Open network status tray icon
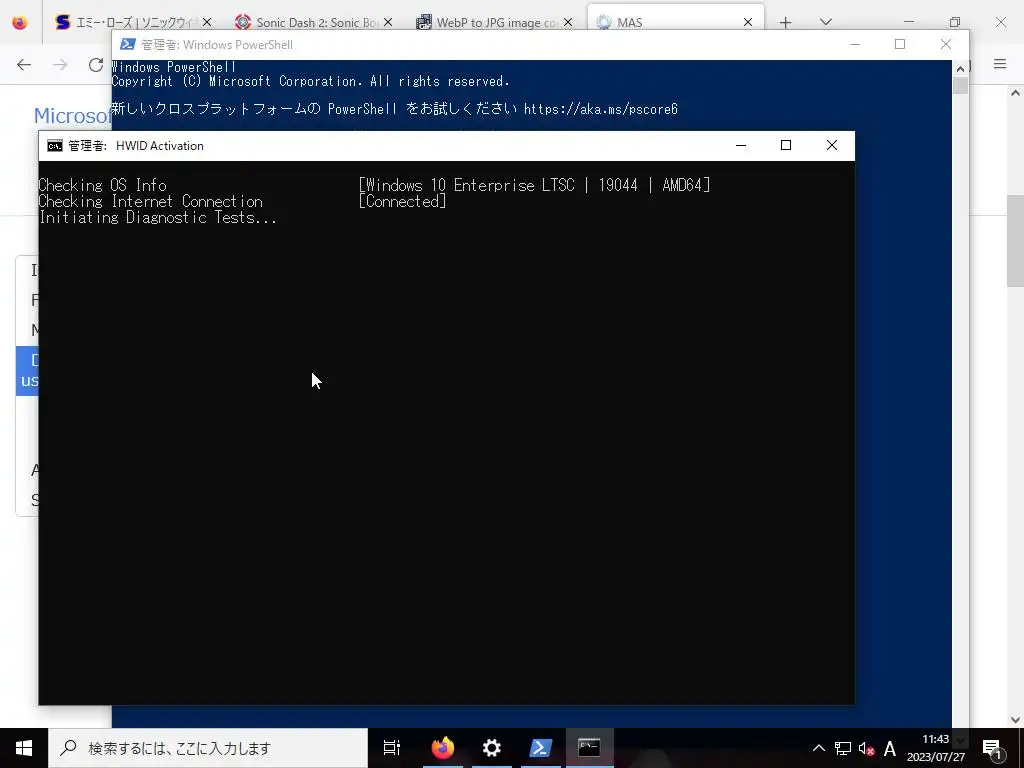This screenshot has height=768, width=1024. [843, 748]
